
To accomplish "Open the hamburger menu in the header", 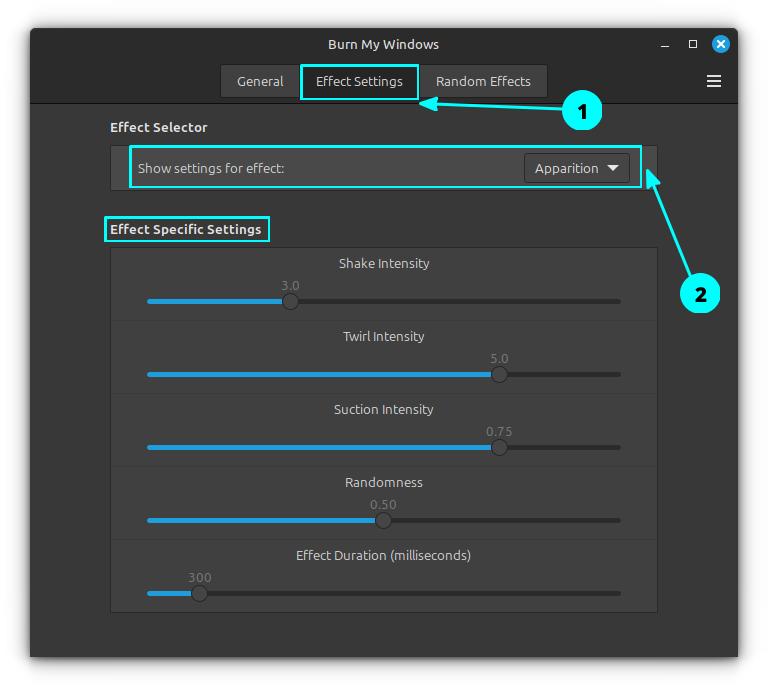I will [x=714, y=81].
